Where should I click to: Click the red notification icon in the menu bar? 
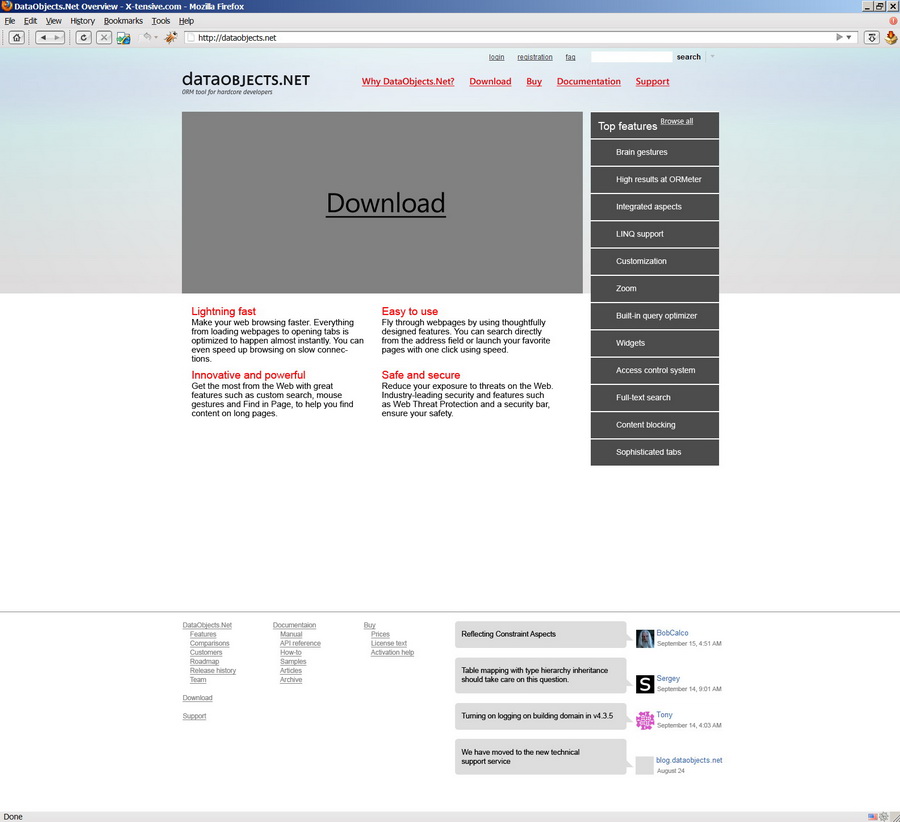point(893,21)
